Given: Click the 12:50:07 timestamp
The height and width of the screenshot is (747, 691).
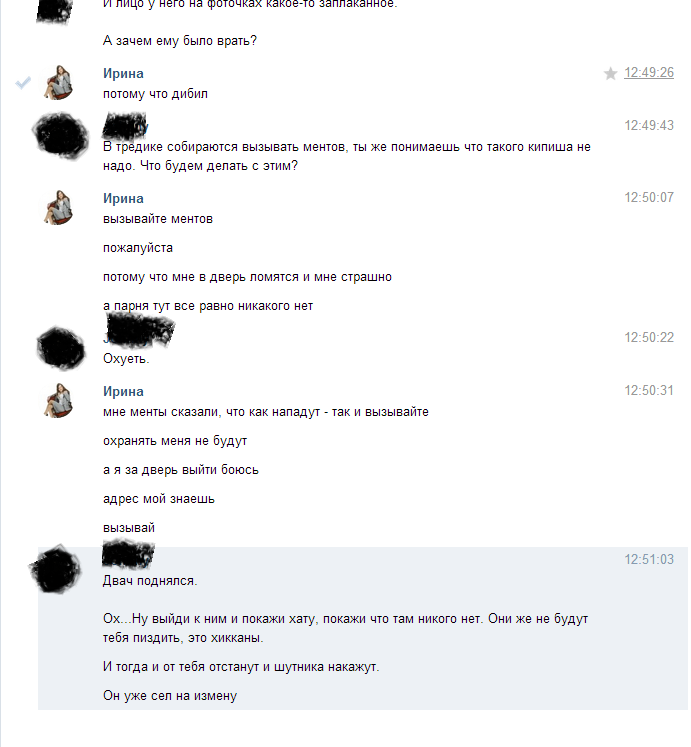Looking at the screenshot, I should (x=649, y=197).
